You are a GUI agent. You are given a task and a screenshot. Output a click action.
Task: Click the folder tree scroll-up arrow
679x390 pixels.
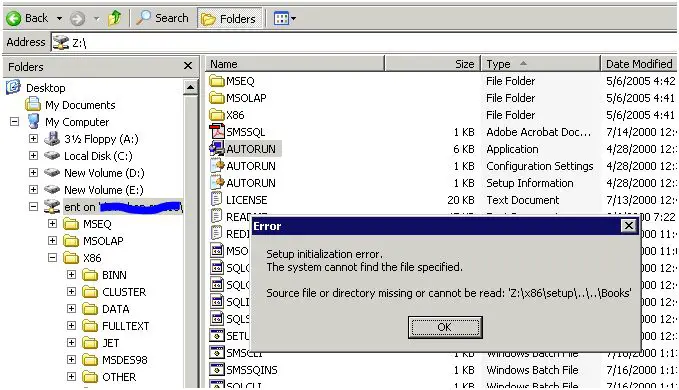pyautogui.click(x=190, y=88)
